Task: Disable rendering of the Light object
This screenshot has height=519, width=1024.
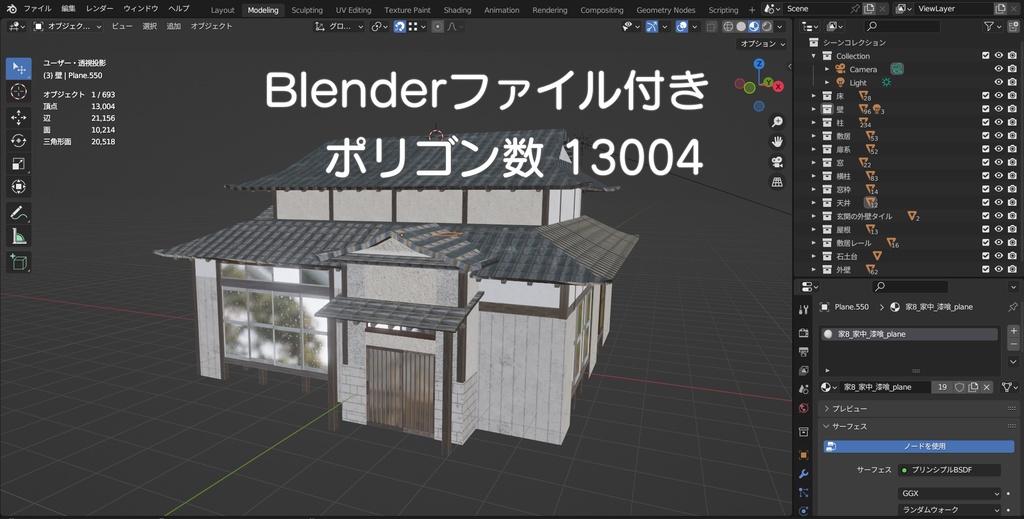Action: [1012, 82]
